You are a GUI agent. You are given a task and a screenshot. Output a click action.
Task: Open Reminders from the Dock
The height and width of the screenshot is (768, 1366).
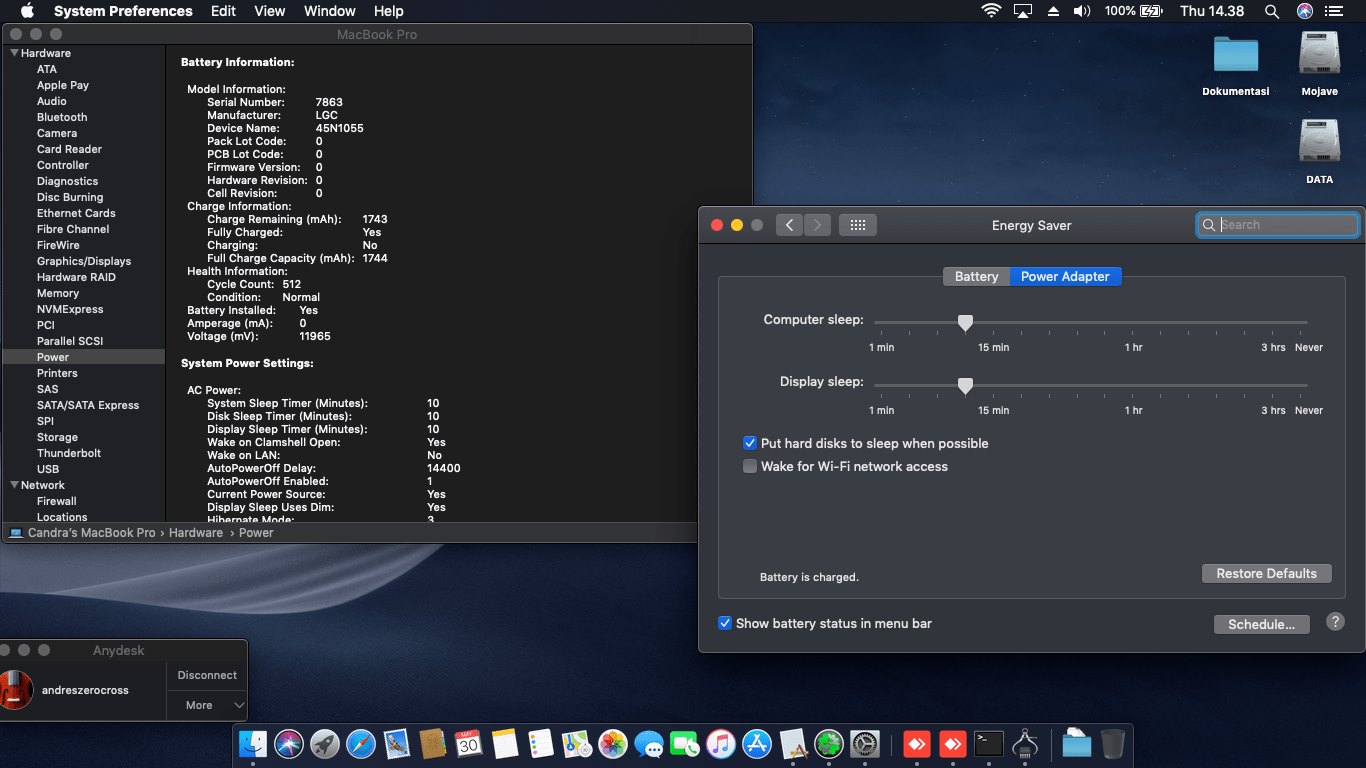(541, 744)
